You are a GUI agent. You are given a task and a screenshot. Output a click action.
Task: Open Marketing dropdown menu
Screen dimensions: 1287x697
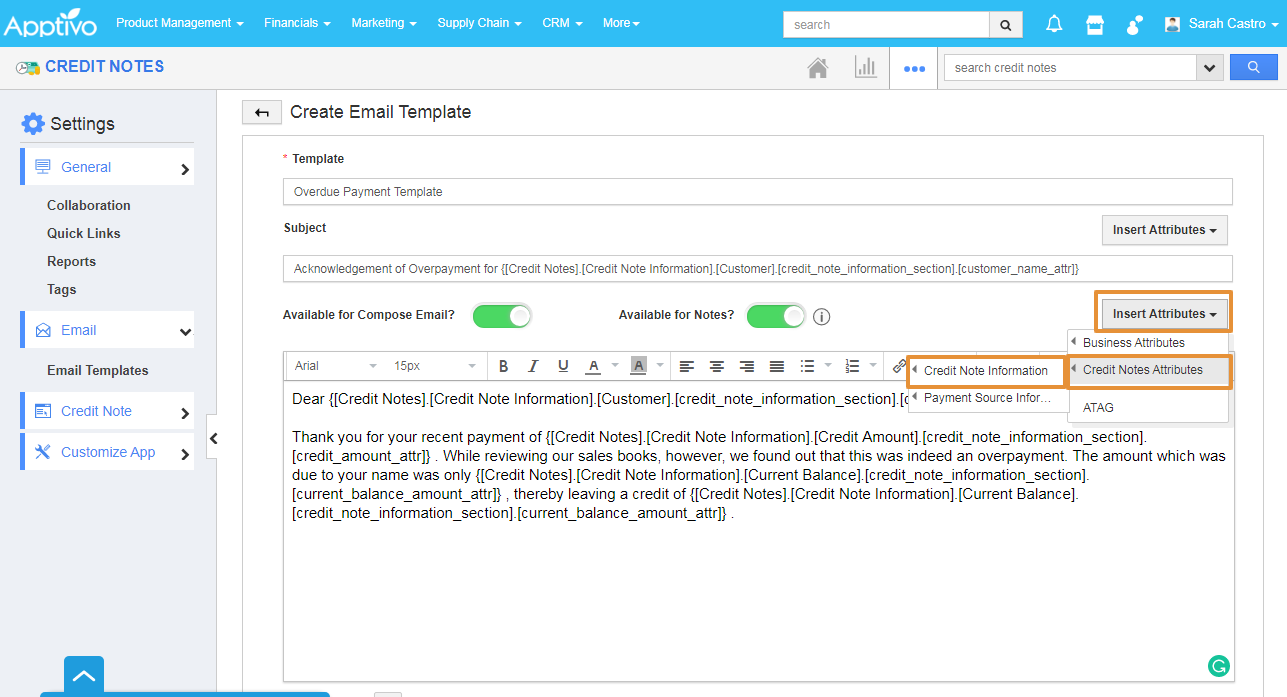tap(384, 23)
